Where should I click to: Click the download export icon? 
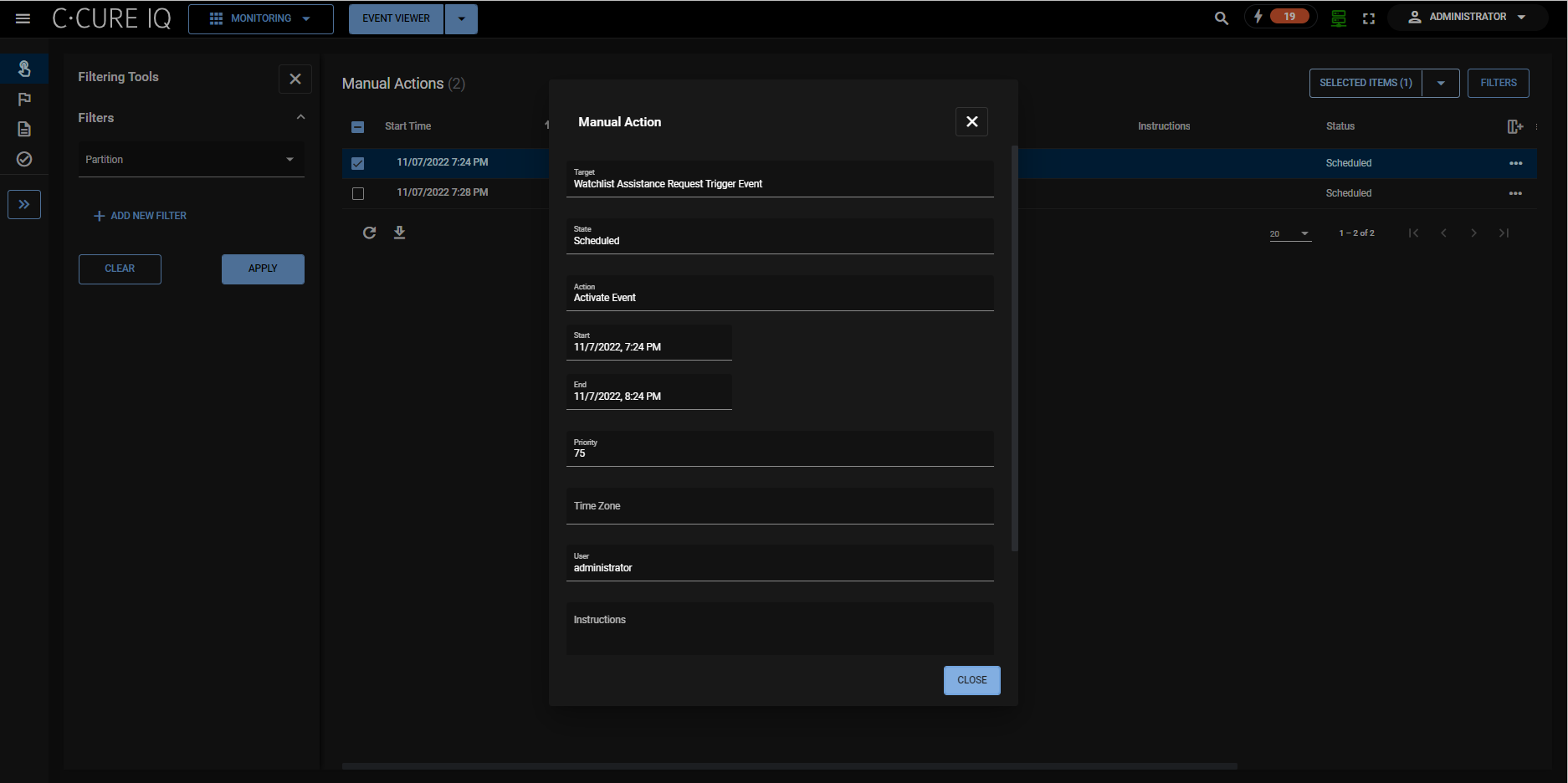[399, 233]
